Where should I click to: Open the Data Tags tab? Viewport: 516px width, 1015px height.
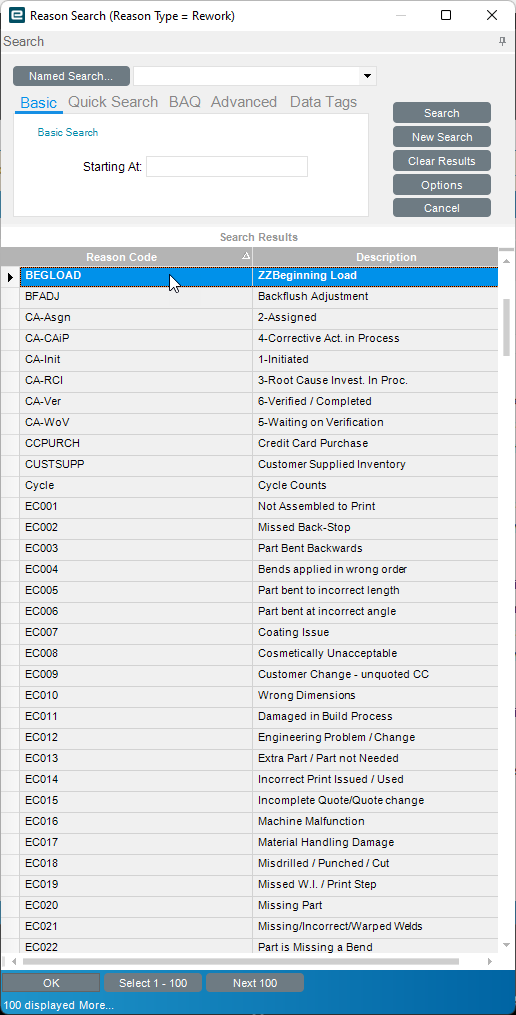click(323, 102)
